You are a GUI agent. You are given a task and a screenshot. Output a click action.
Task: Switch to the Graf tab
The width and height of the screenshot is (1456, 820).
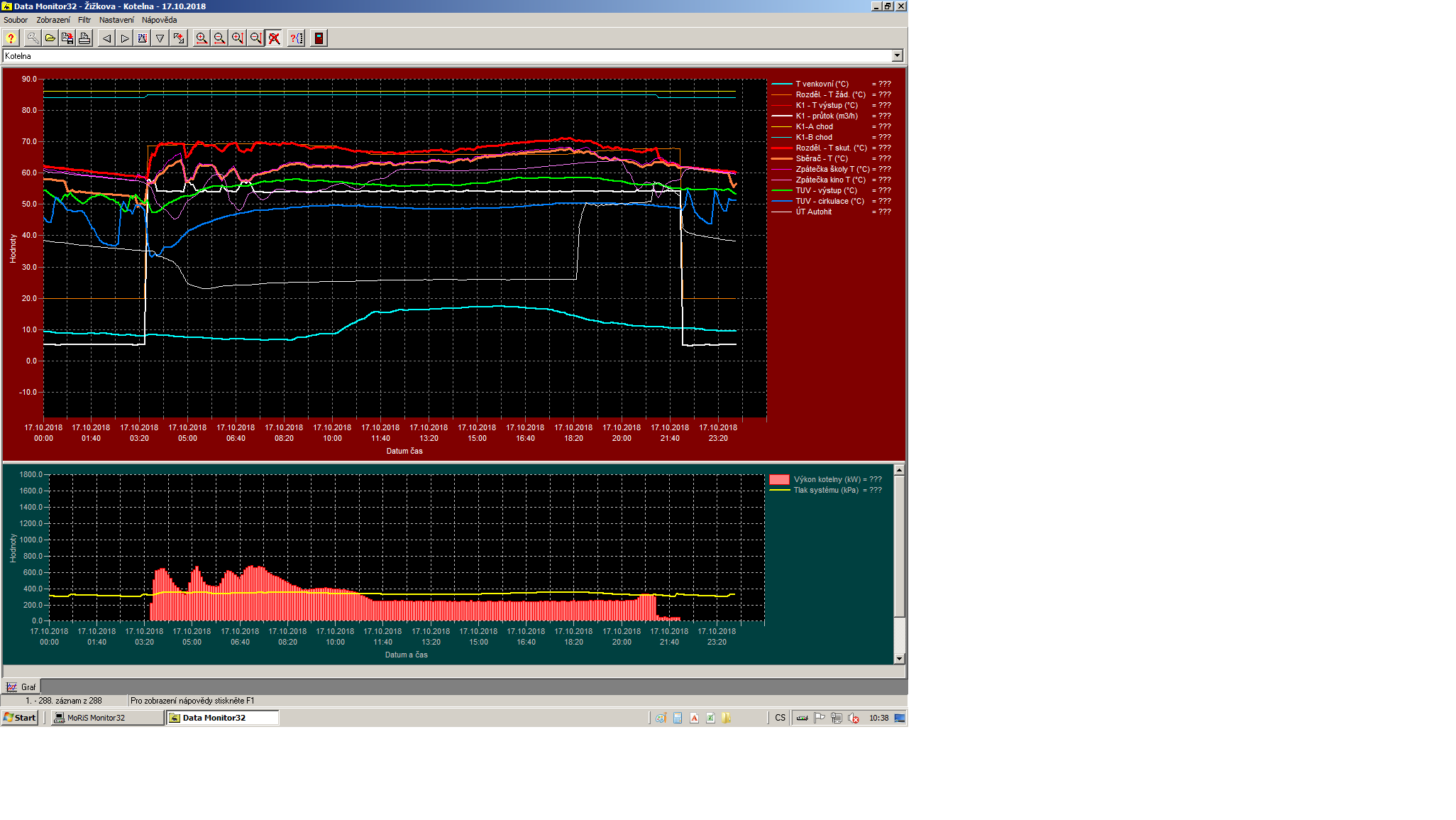click(x=21, y=687)
